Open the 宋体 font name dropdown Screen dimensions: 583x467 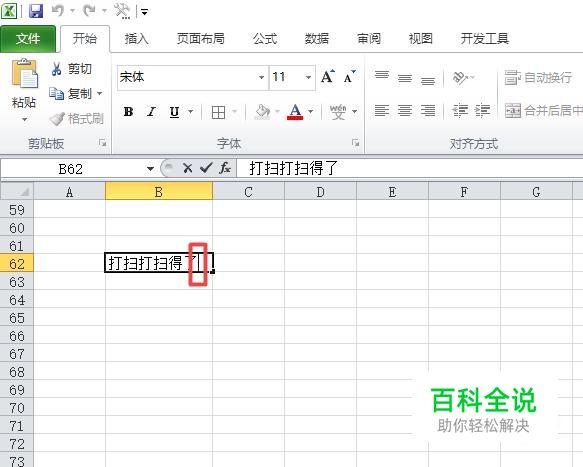261,77
